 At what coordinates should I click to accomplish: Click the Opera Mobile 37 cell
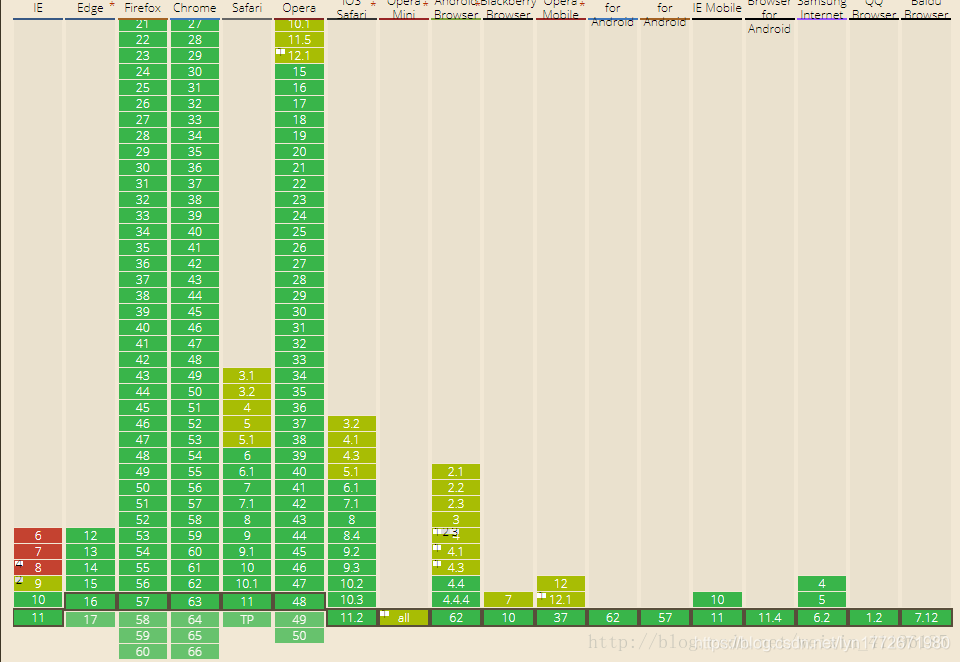(561, 617)
